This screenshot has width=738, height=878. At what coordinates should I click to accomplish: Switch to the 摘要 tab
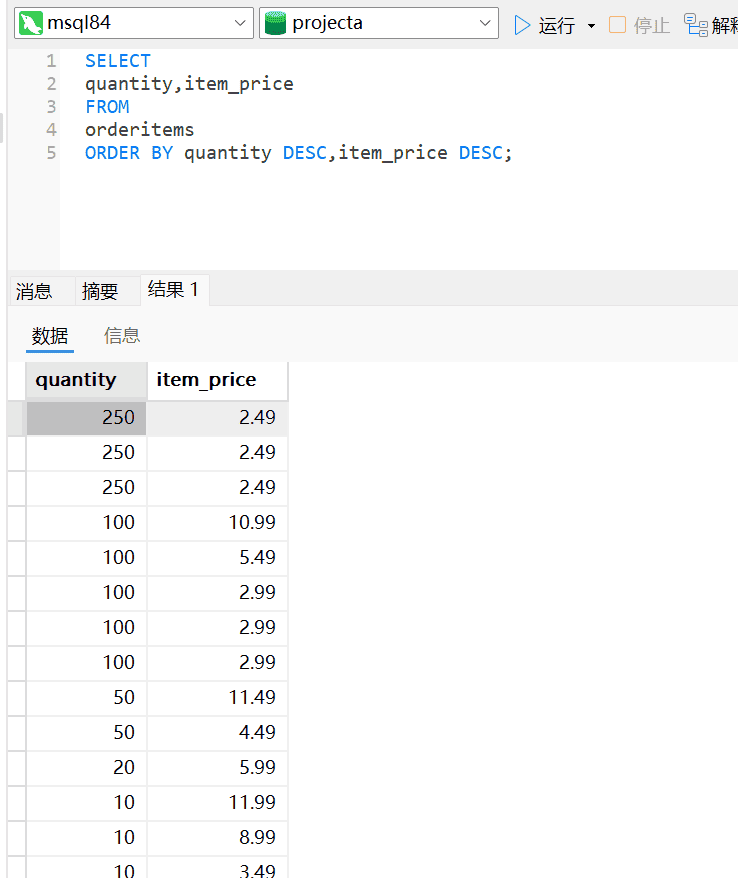click(x=100, y=291)
